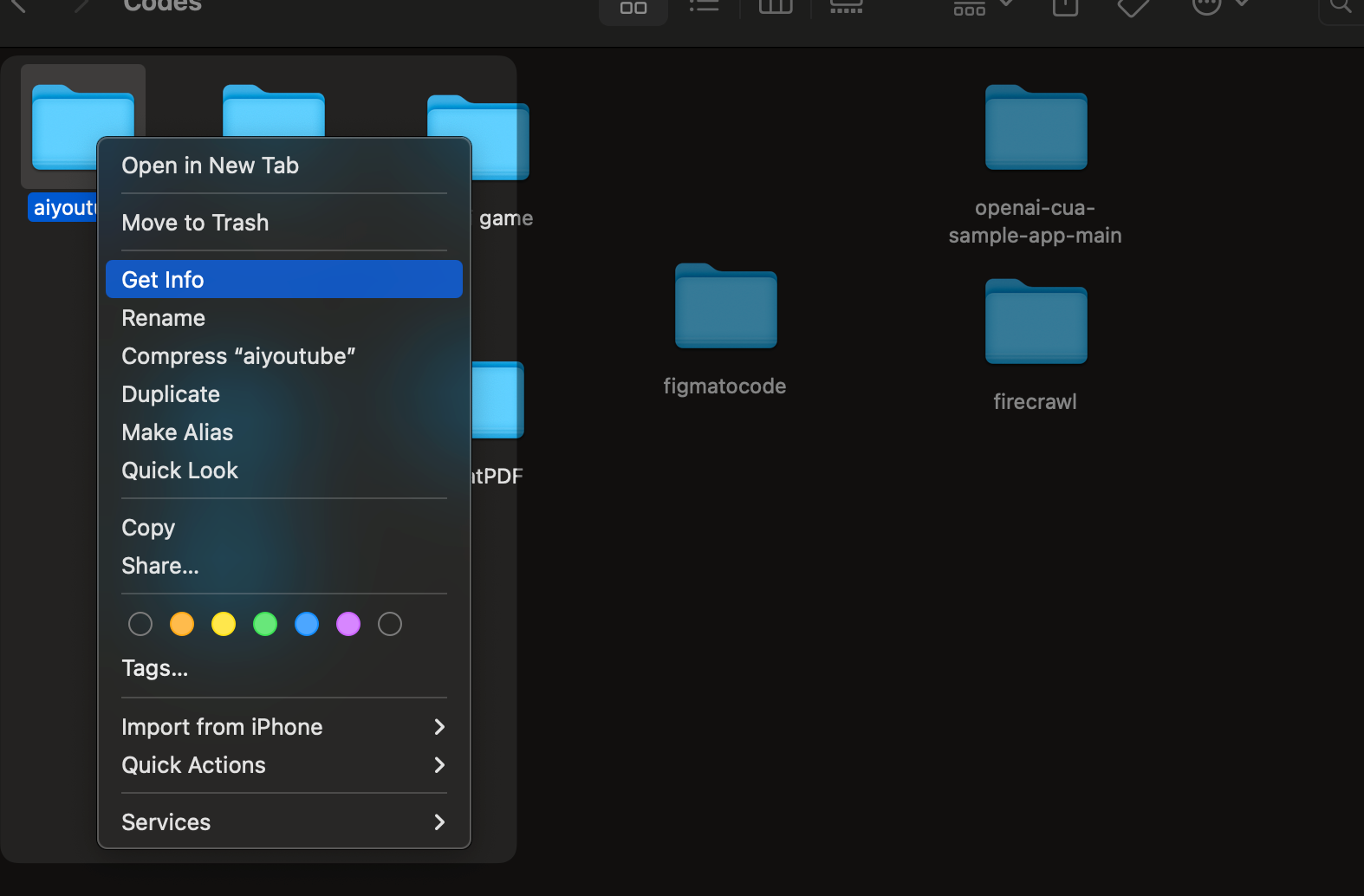
Task: Apply the blue color tag
Action: [307, 624]
